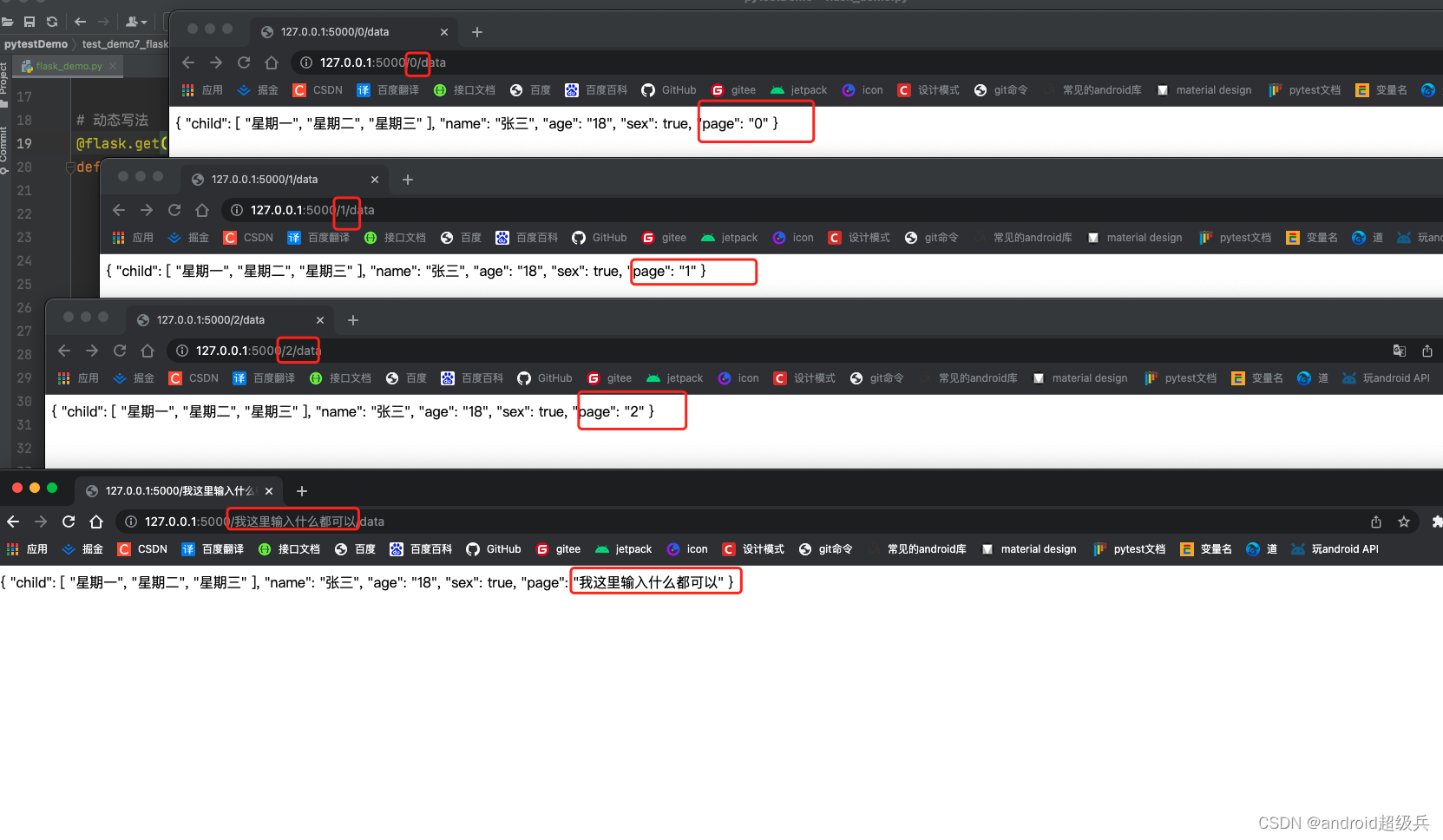Open a new tab in the front browser window
The width and height of the screenshot is (1443, 840).
(x=302, y=491)
